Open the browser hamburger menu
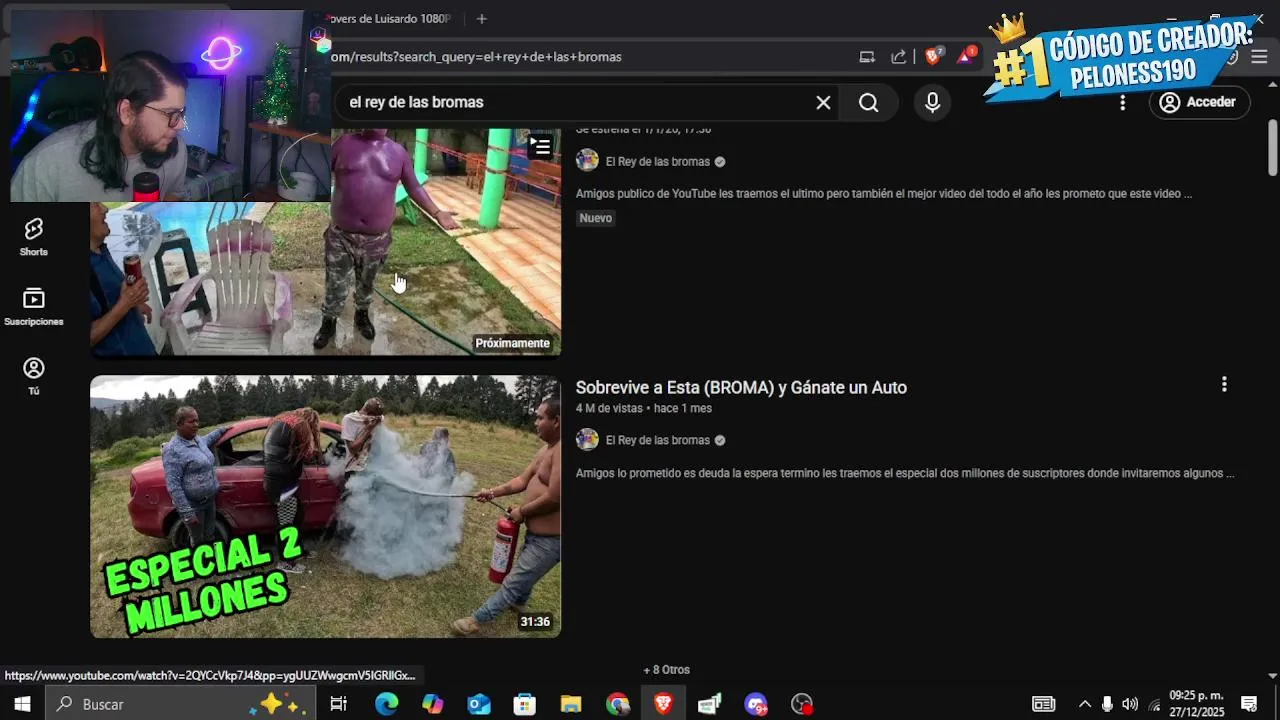 click(1259, 57)
